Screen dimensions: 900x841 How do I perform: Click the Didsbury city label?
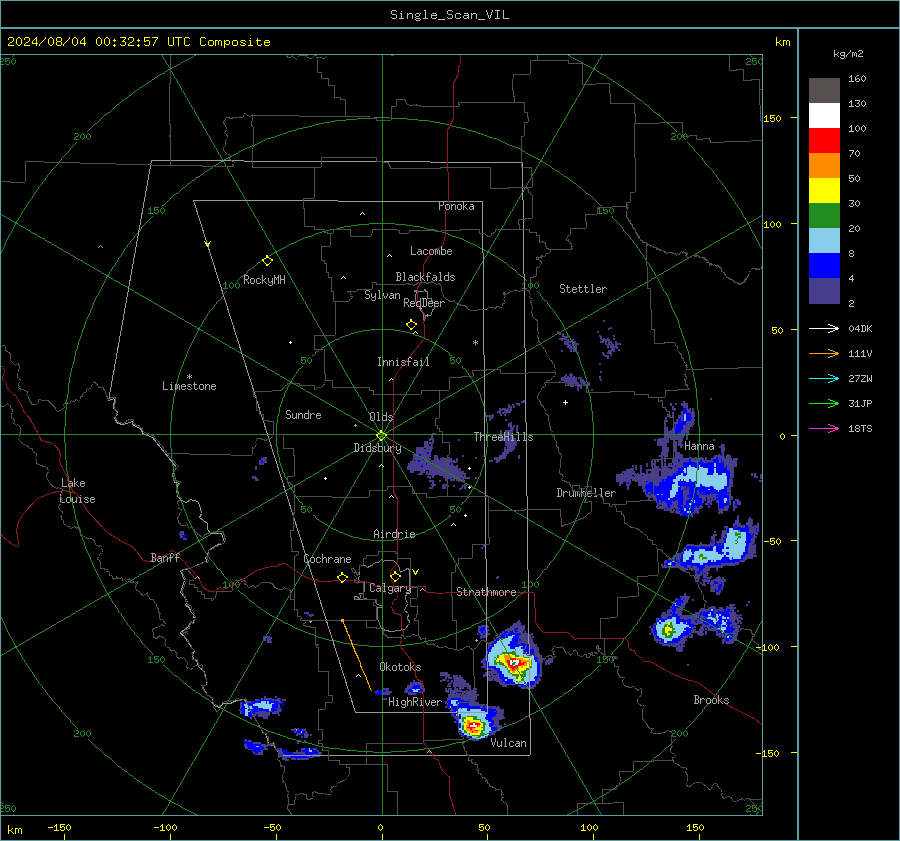377,448
